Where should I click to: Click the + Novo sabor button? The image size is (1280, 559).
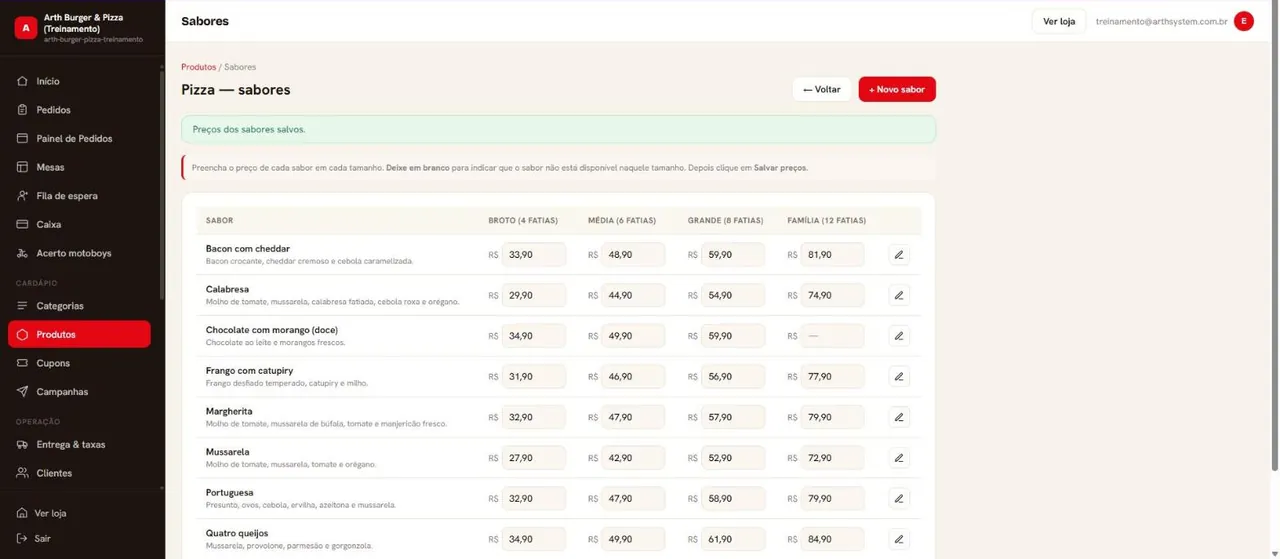tap(897, 89)
